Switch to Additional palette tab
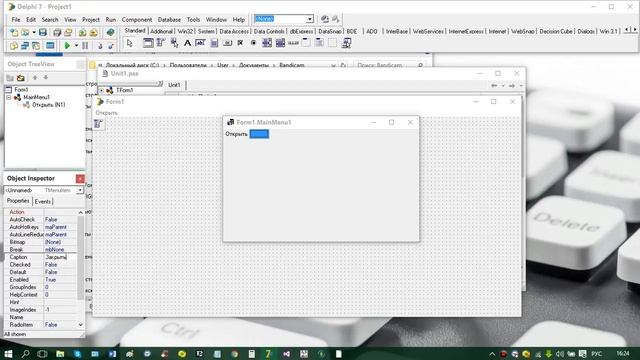Viewport: 640px width, 360px height. pyautogui.click(x=162, y=31)
